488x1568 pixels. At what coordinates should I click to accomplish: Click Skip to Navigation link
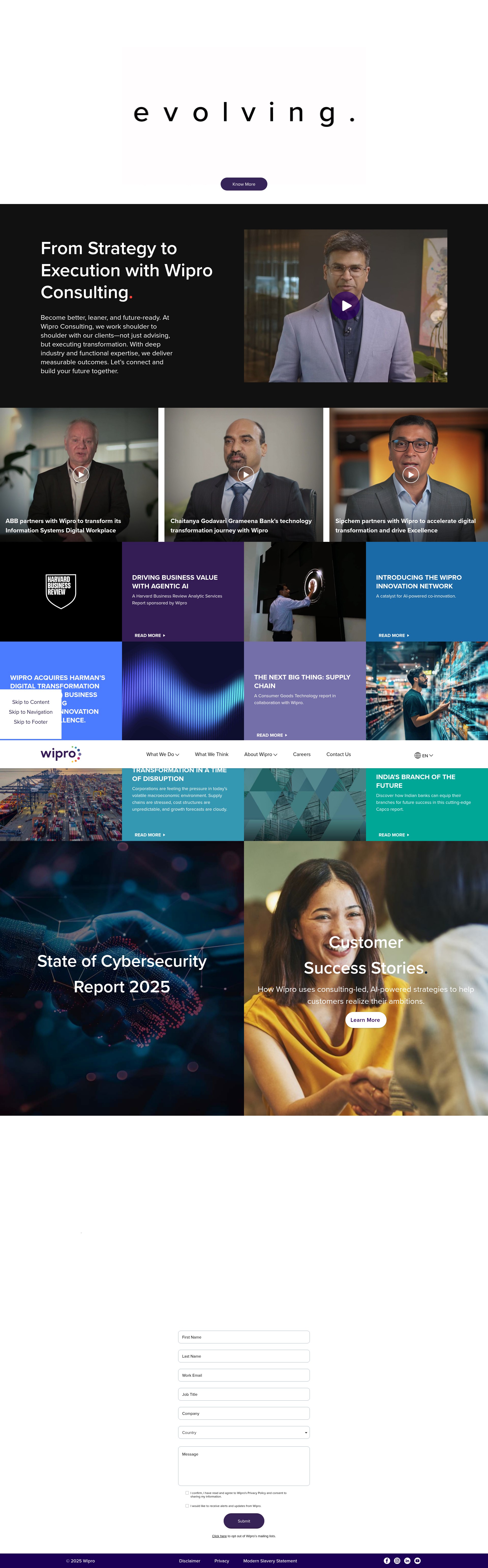coord(30,712)
